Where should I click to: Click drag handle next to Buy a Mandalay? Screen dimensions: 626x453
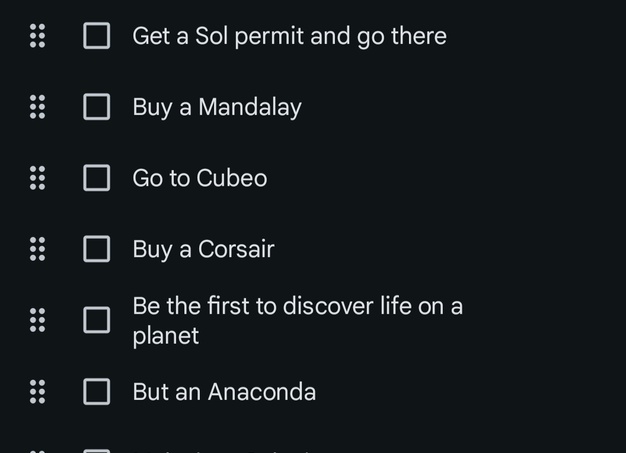click(x=38, y=107)
